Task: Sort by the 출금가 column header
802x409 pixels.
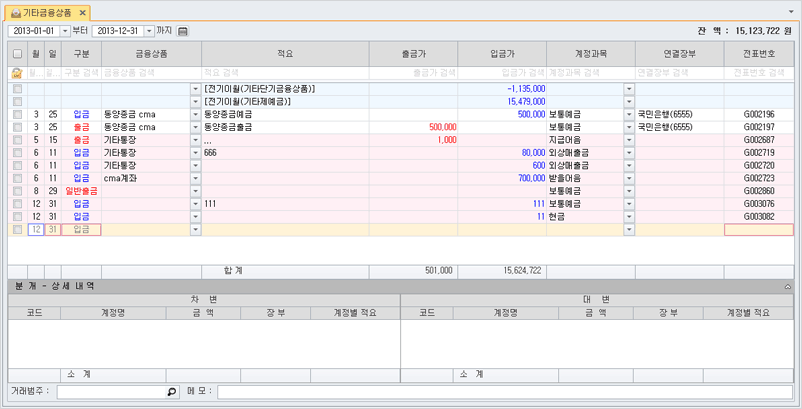Action: click(x=413, y=54)
